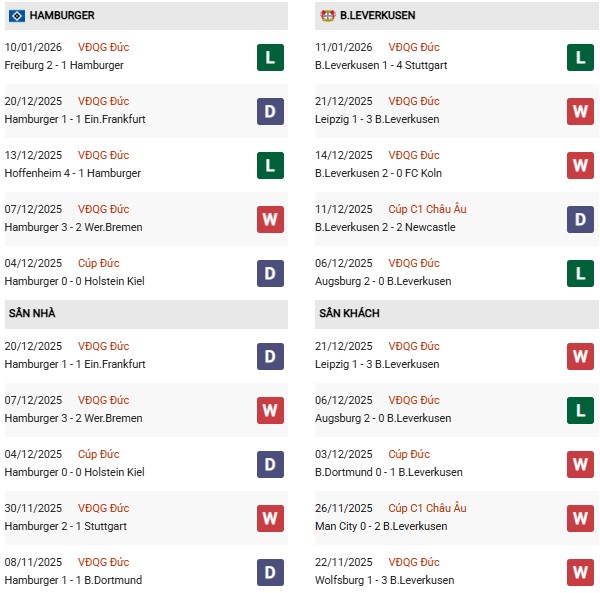Viewport: 600px width, 593px height.
Task: Click the W badge for Man City 0-2 B.Leverkusen
Action: pos(581,518)
